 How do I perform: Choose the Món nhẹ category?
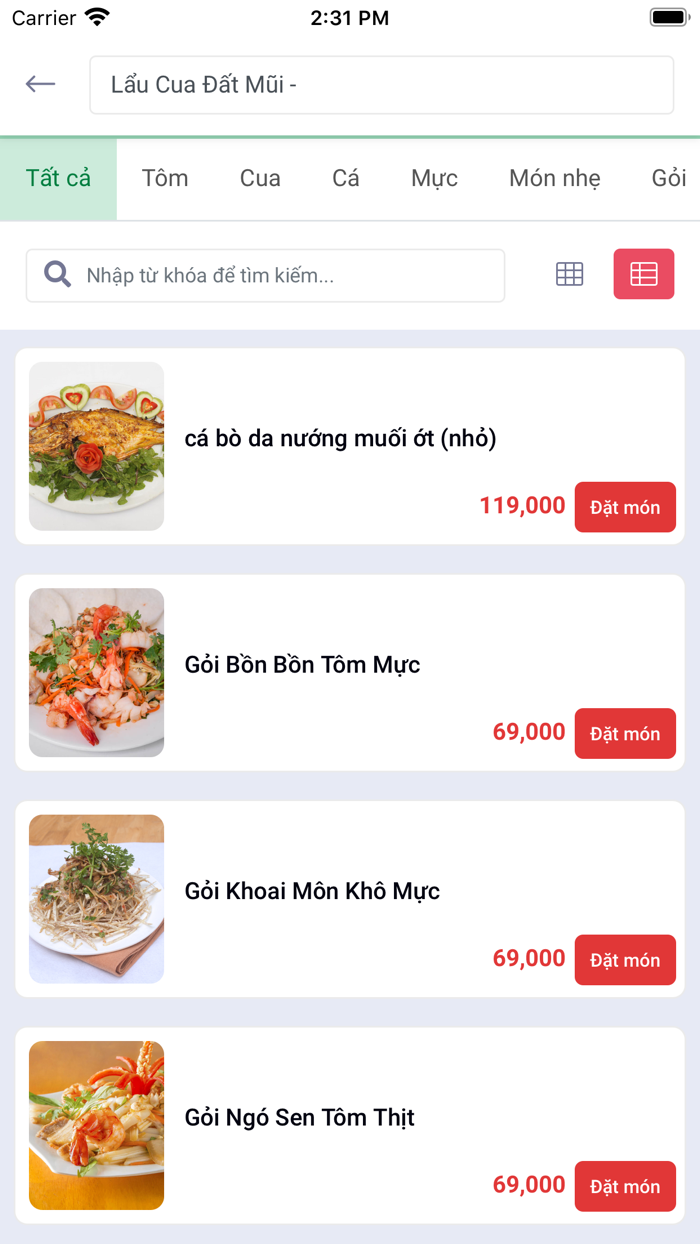tap(554, 178)
